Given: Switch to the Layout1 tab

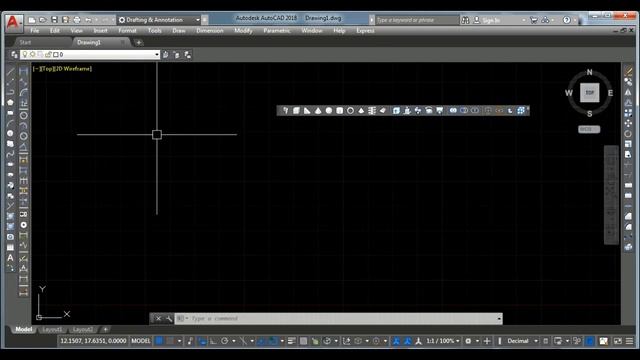Looking at the screenshot, I should coord(52,329).
